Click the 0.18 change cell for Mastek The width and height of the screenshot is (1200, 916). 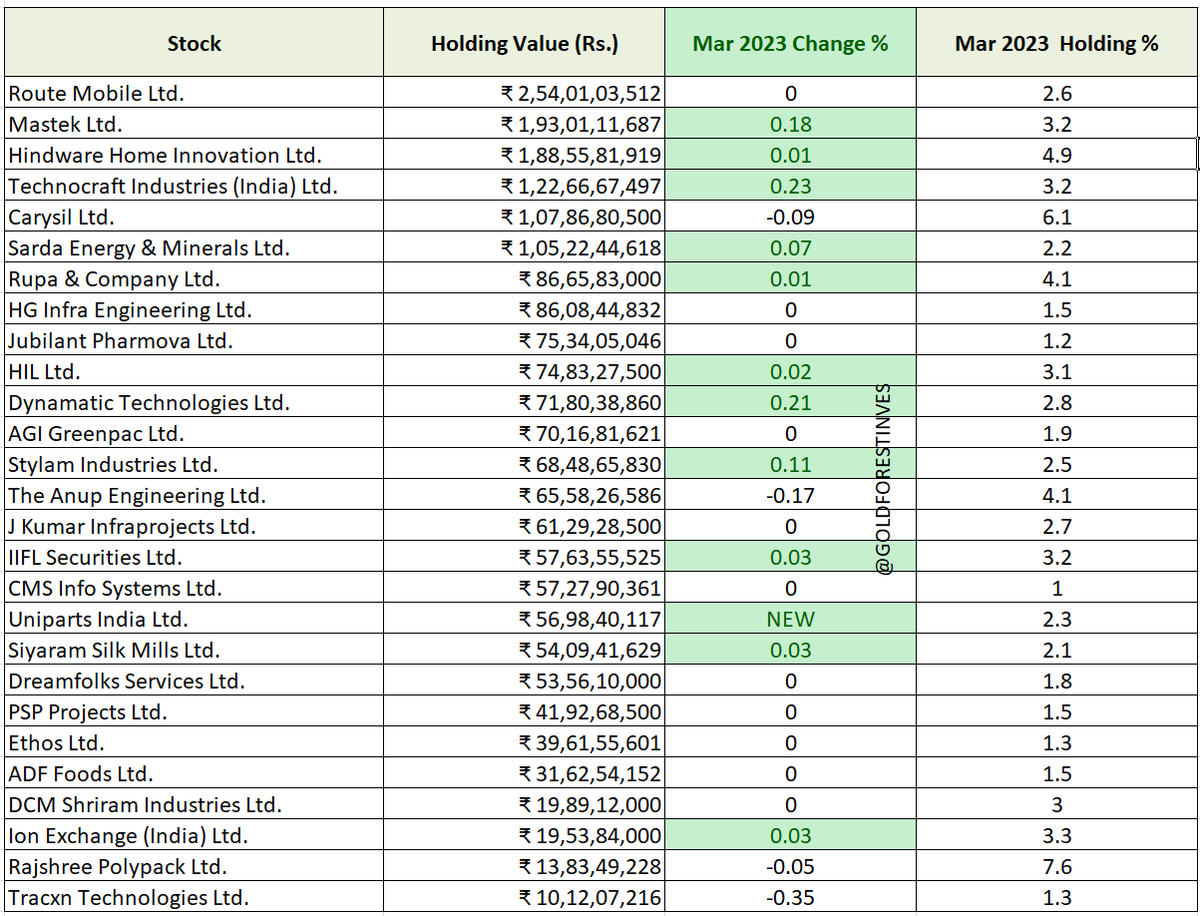pyautogui.click(x=790, y=125)
